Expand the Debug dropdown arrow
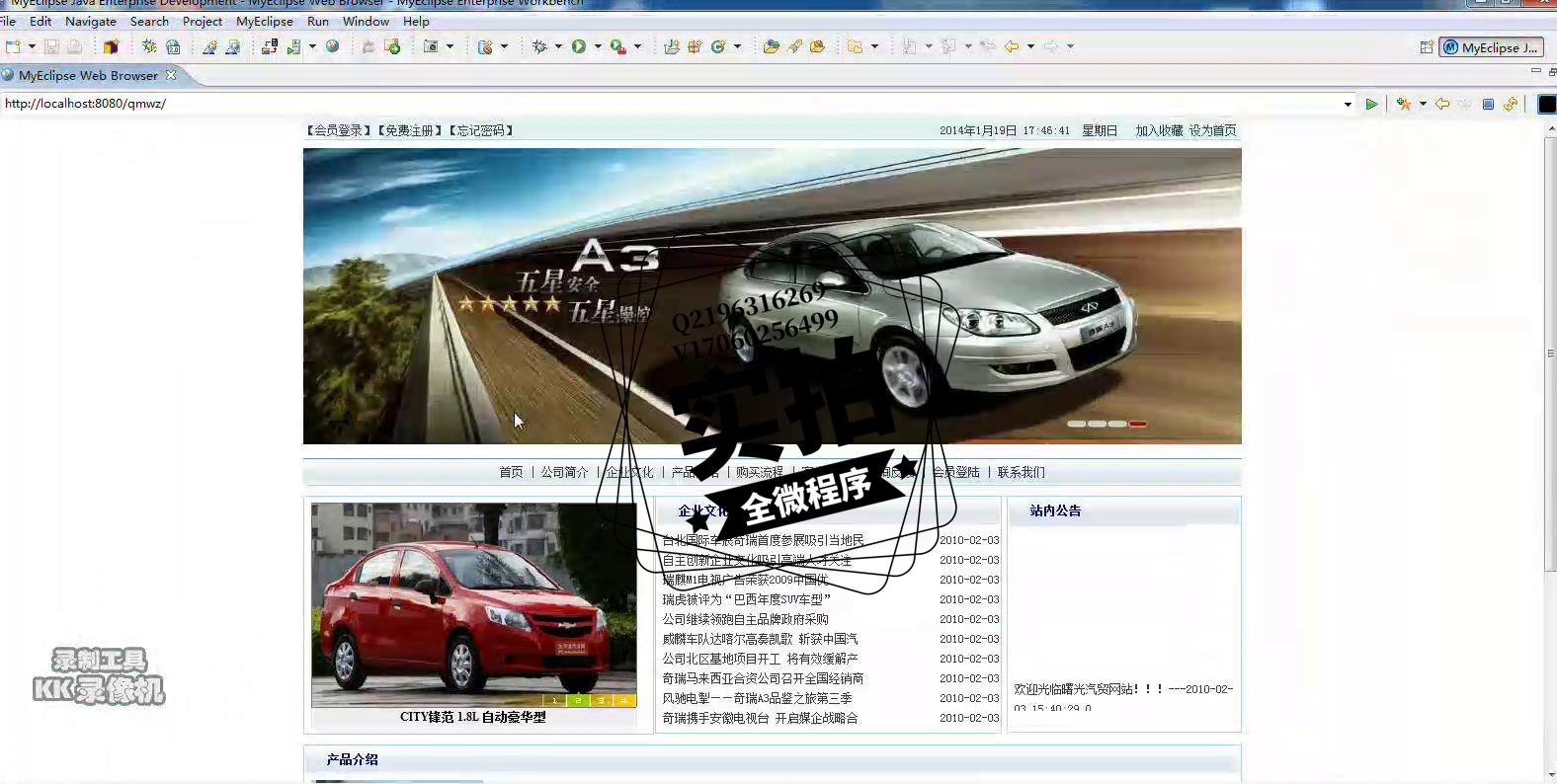This screenshot has width=1557, height=784. [558, 46]
